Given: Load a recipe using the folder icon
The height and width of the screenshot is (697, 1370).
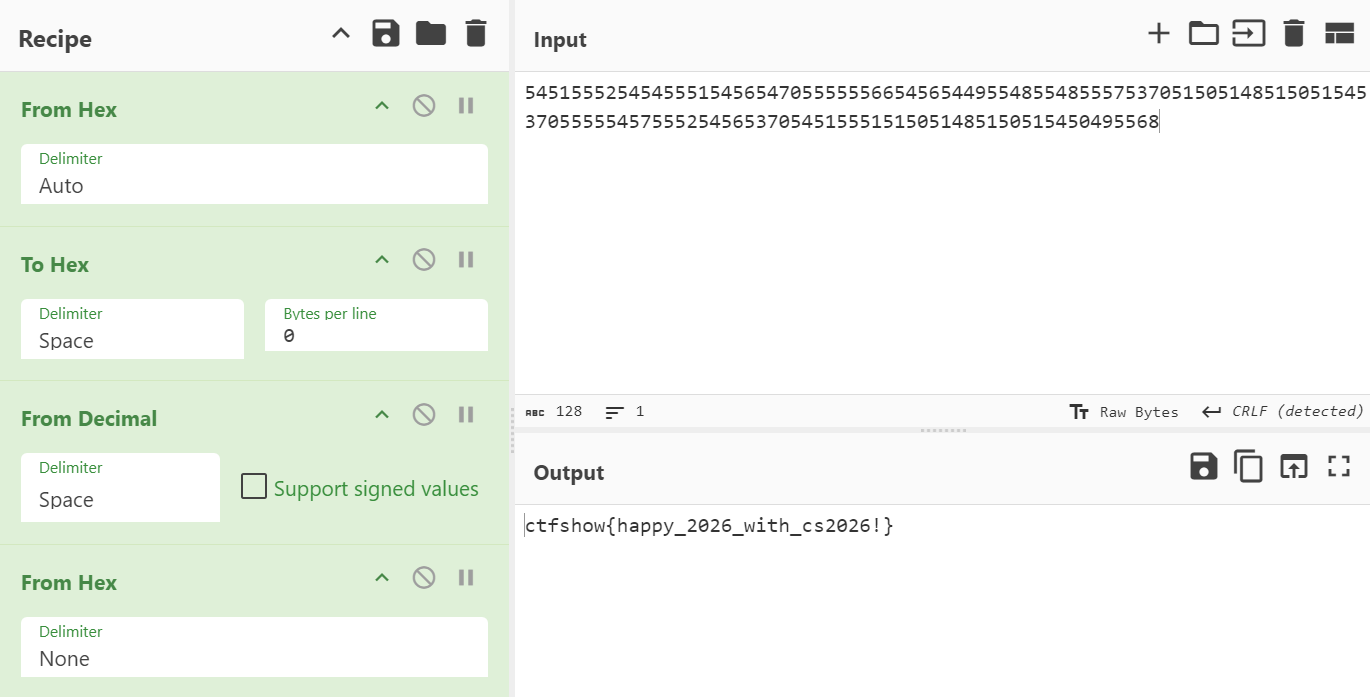Looking at the screenshot, I should [431, 34].
